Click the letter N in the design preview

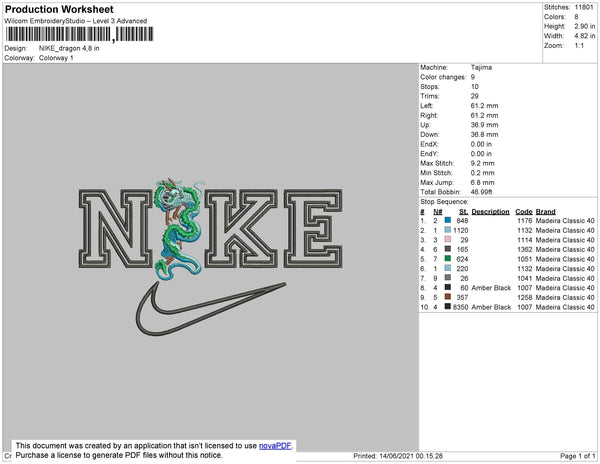(116, 229)
